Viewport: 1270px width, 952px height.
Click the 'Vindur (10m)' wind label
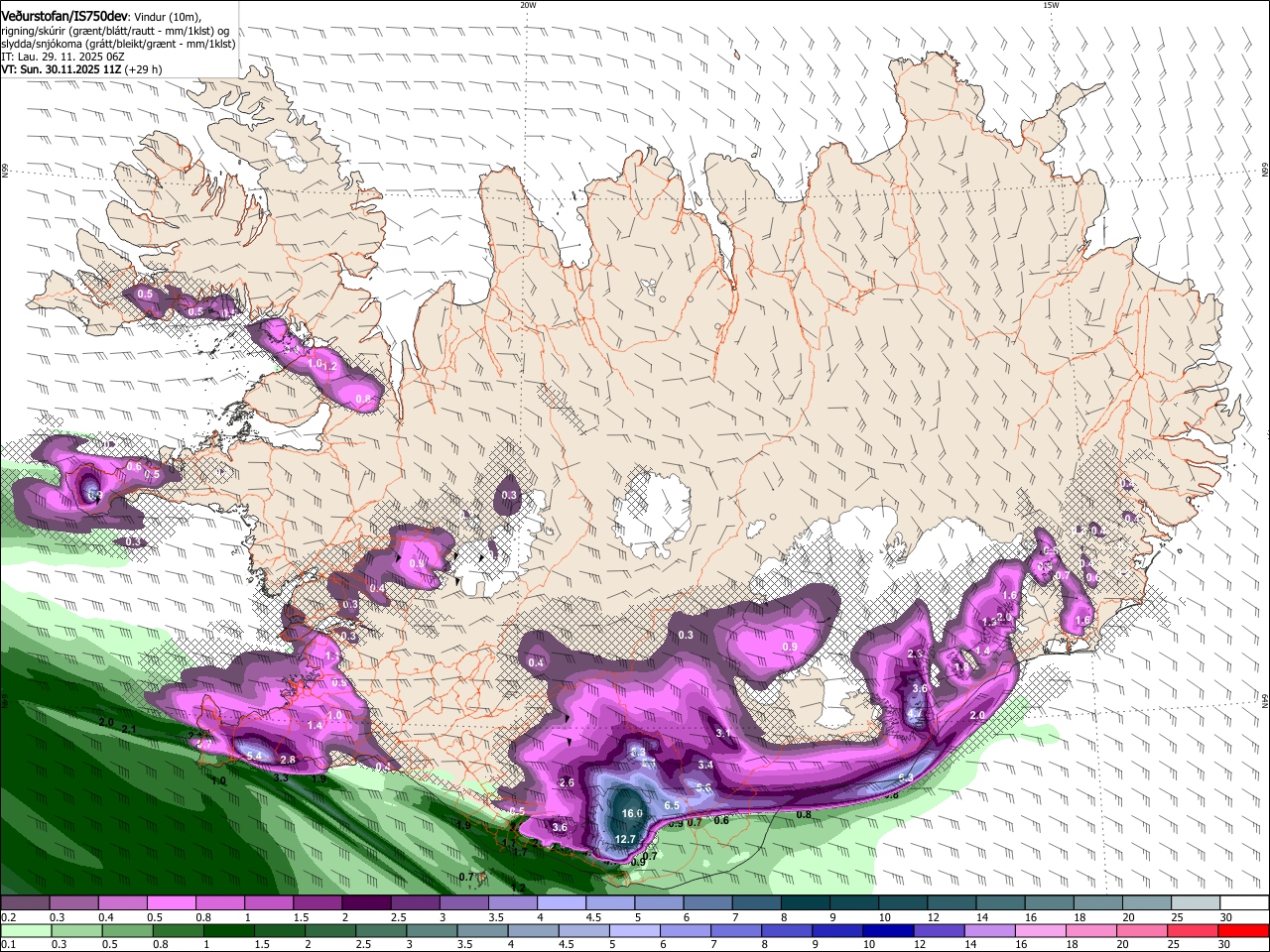(x=168, y=17)
